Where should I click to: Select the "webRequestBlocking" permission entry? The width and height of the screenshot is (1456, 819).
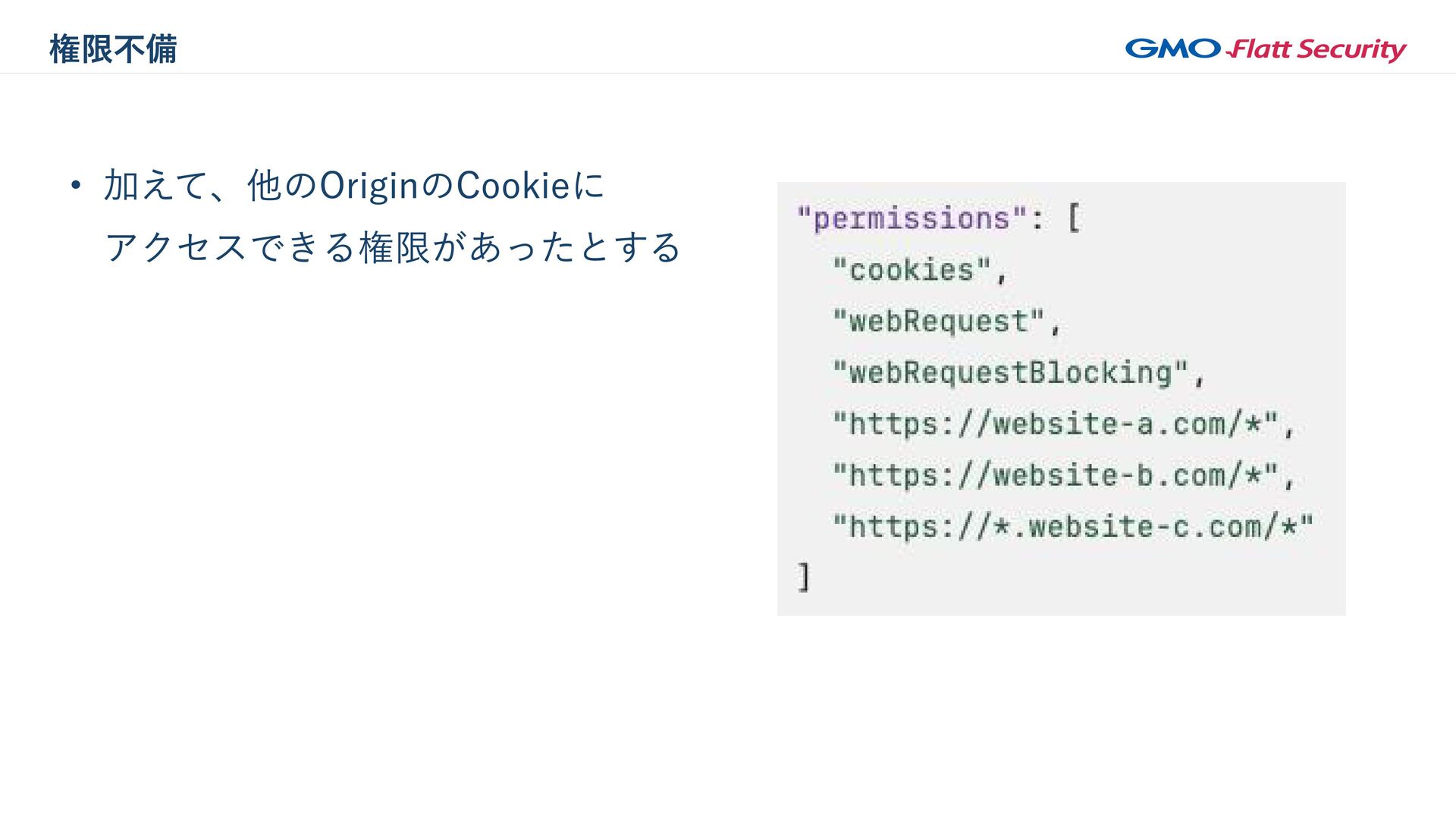(1010, 372)
